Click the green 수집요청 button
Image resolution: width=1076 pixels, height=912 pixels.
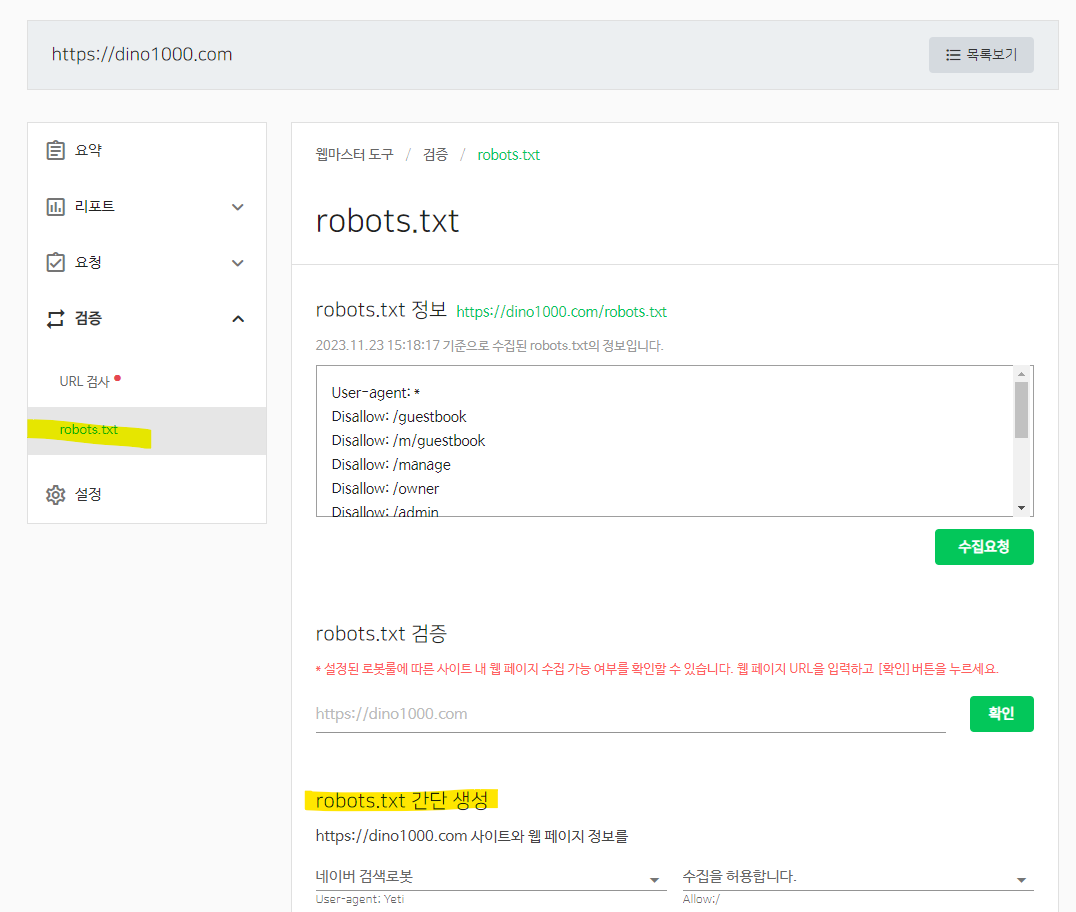point(984,547)
